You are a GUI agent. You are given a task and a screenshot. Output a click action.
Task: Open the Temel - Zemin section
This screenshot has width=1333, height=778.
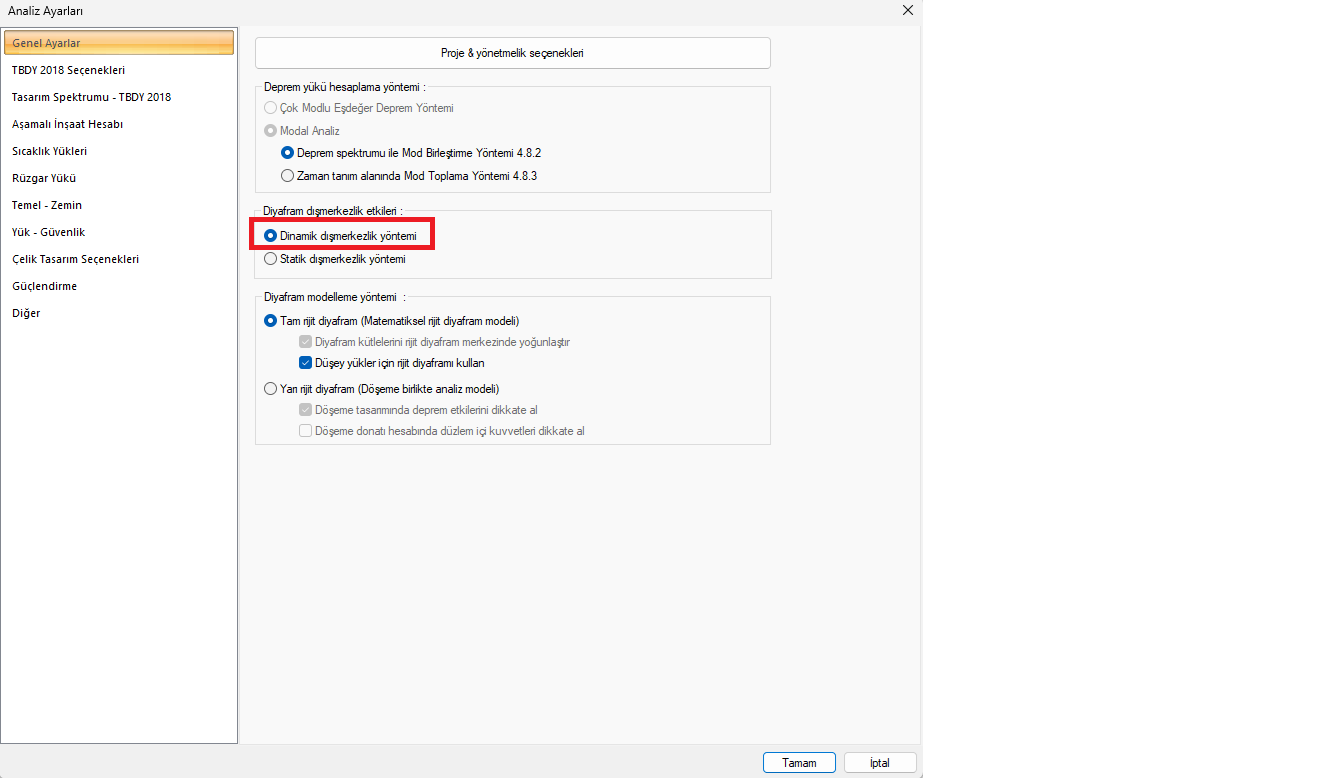pyautogui.click(x=47, y=205)
